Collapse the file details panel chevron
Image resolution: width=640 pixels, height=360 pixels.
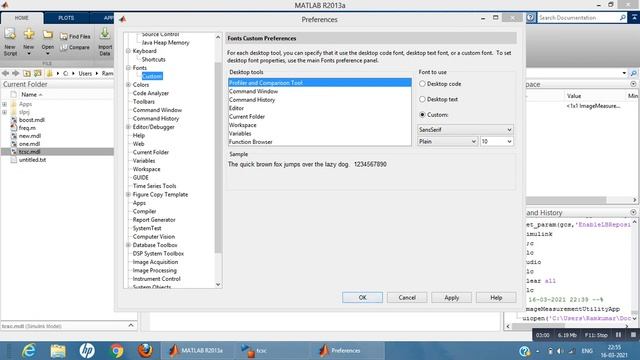click(x=131, y=325)
